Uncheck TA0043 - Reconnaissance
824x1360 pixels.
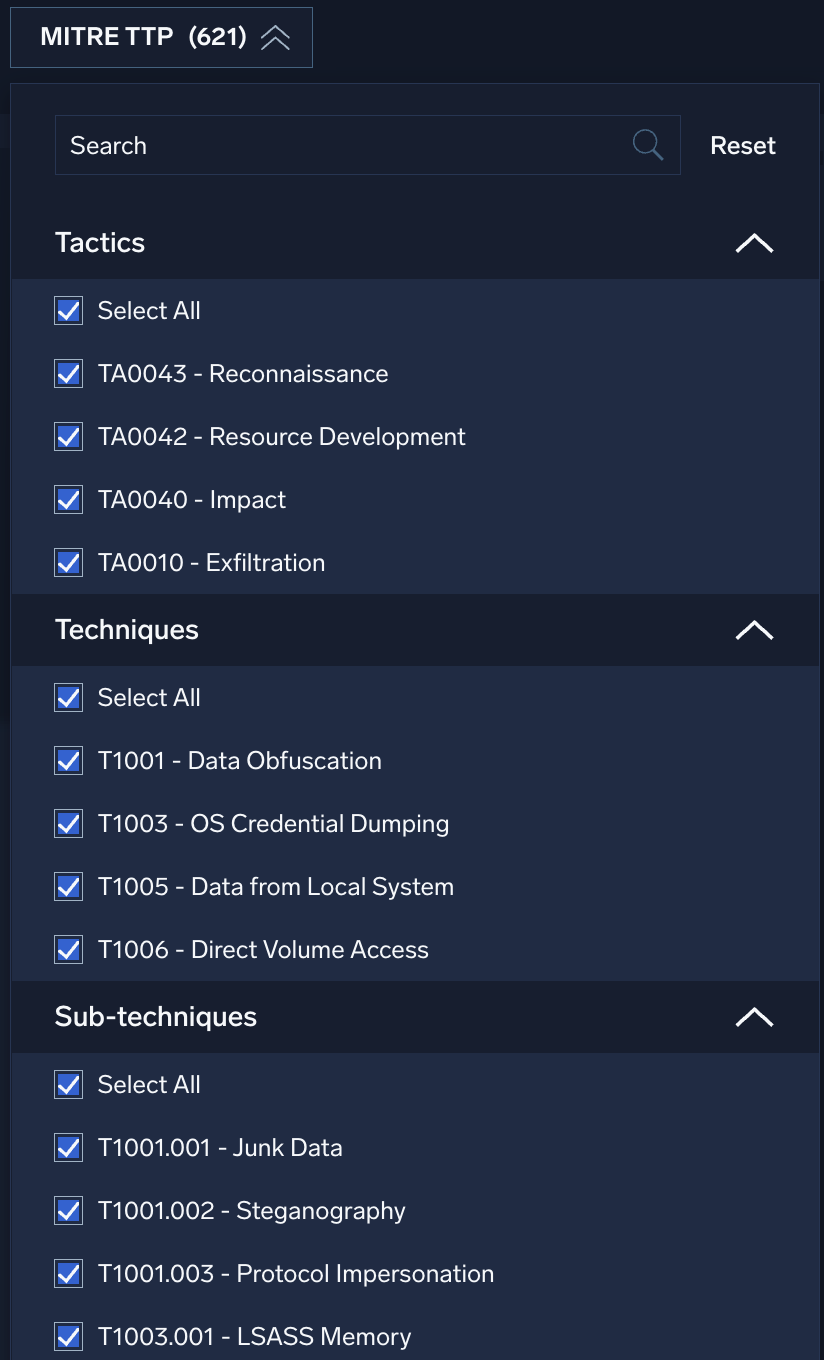click(69, 374)
